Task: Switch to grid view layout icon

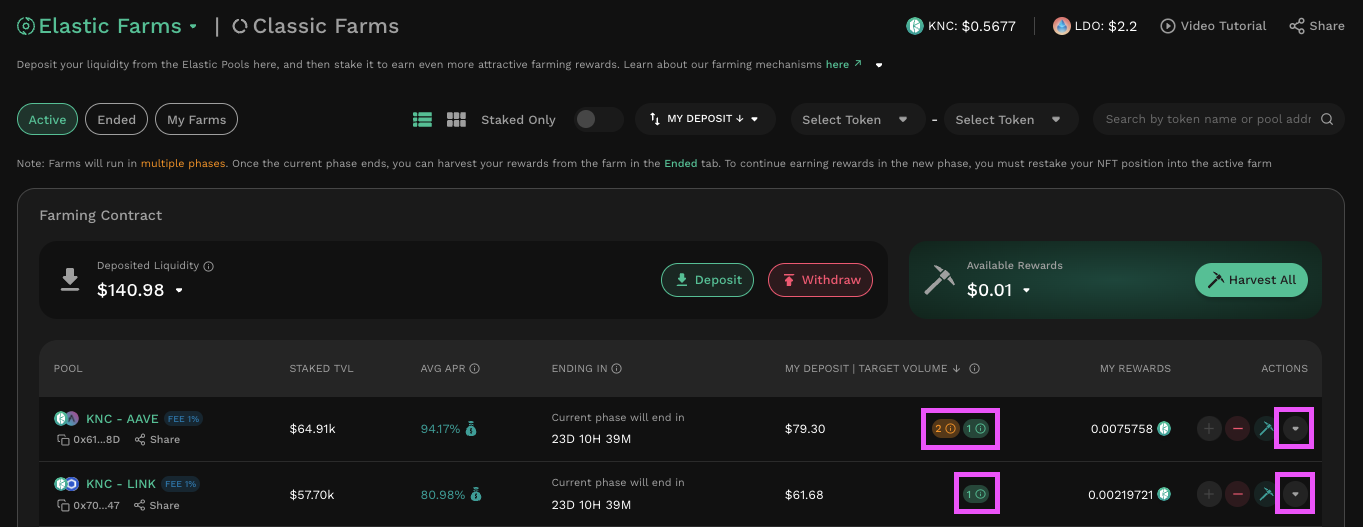Action: pos(456,120)
